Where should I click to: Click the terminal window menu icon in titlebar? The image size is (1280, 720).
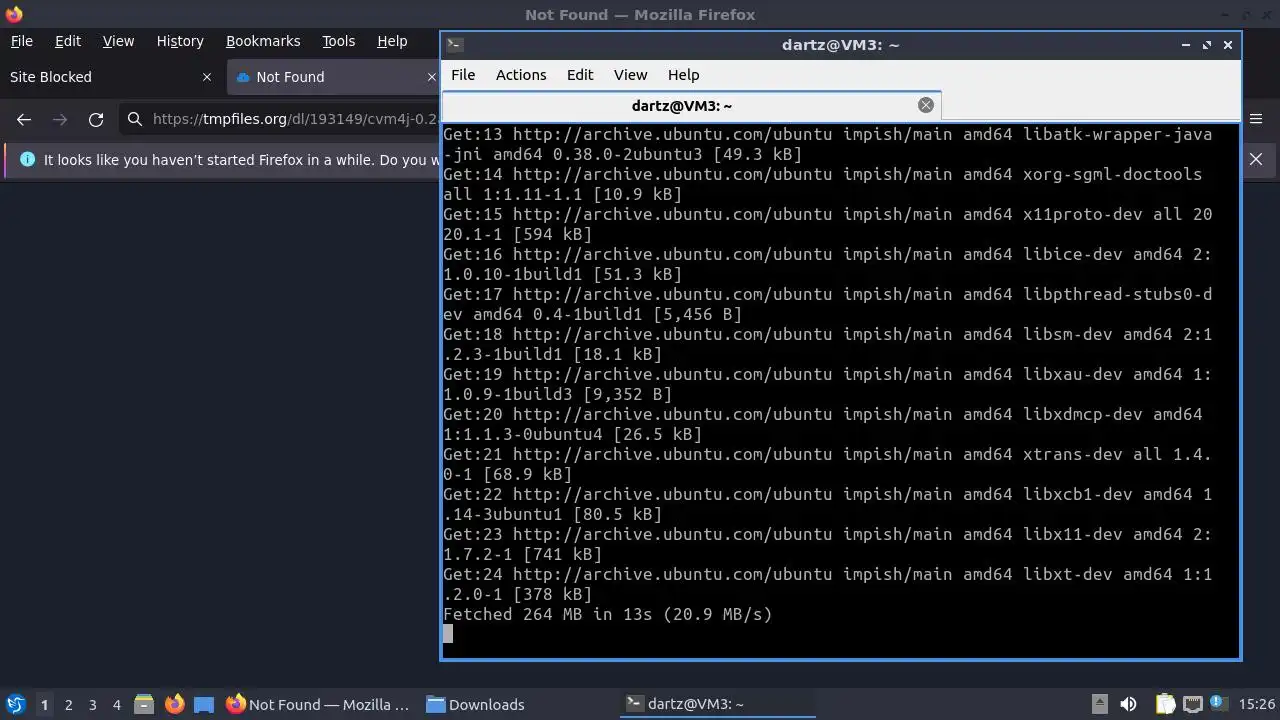(454, 44)
